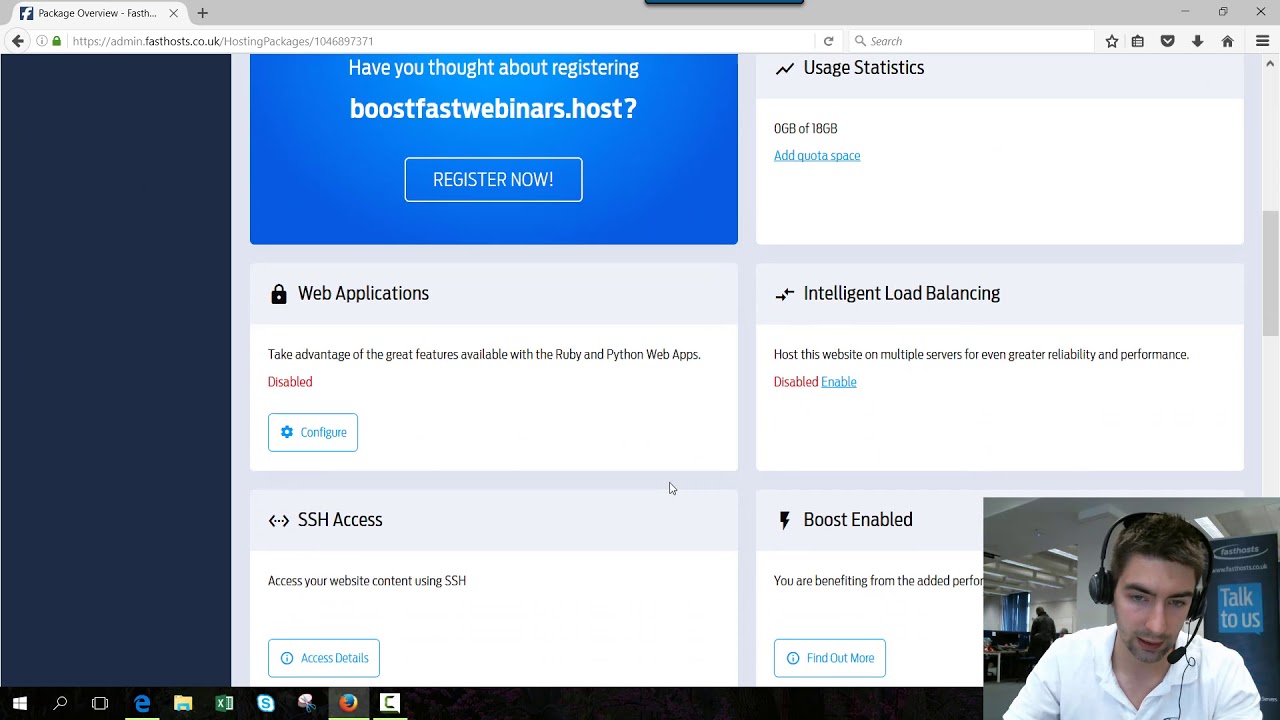This screenshot has height=720, width=1280.
Task: Open Task View on taskbar
Action: click(100, 703)
